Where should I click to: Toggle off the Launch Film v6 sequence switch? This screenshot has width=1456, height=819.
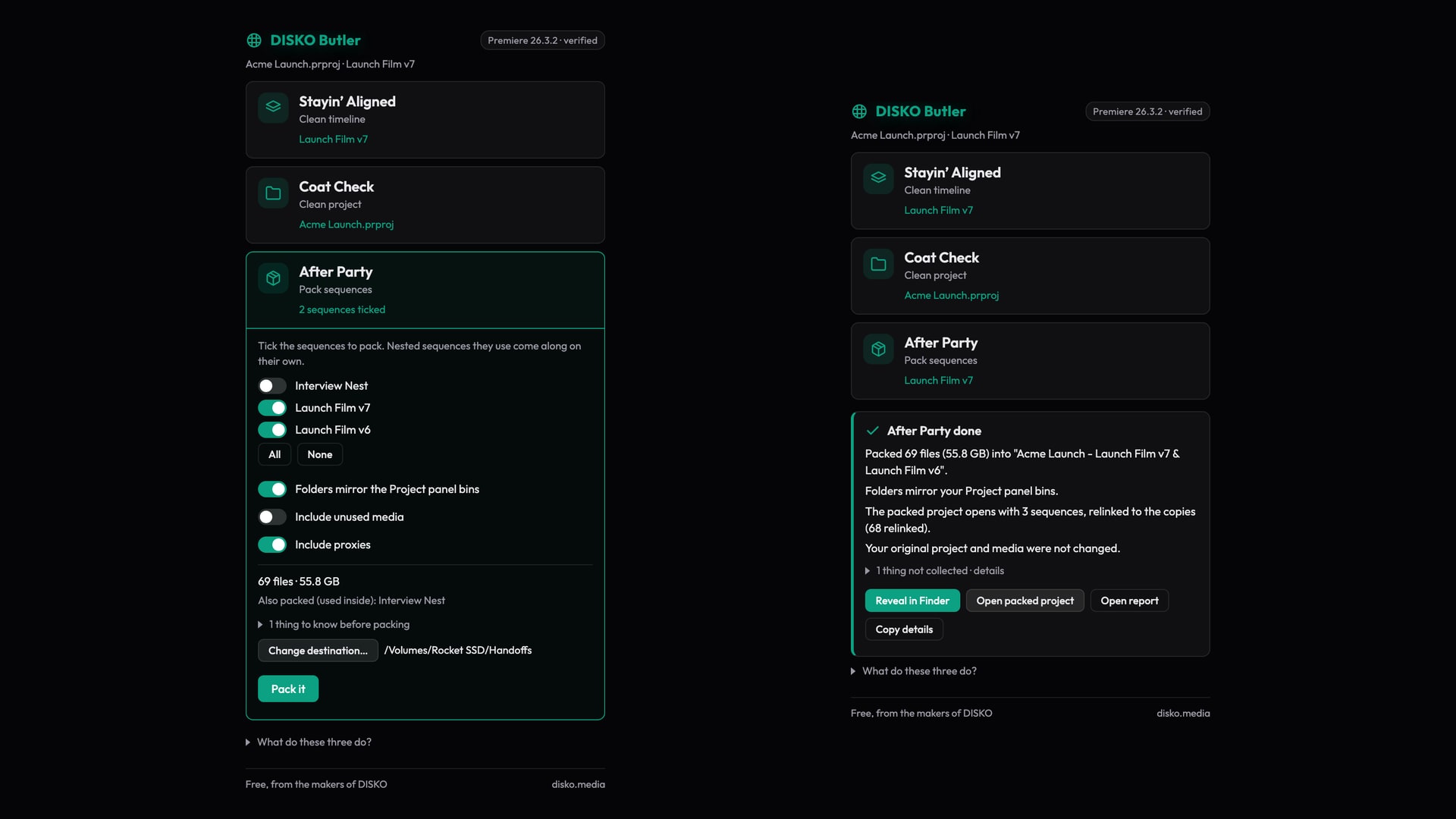pyautogui.click(x=272, y=430)
